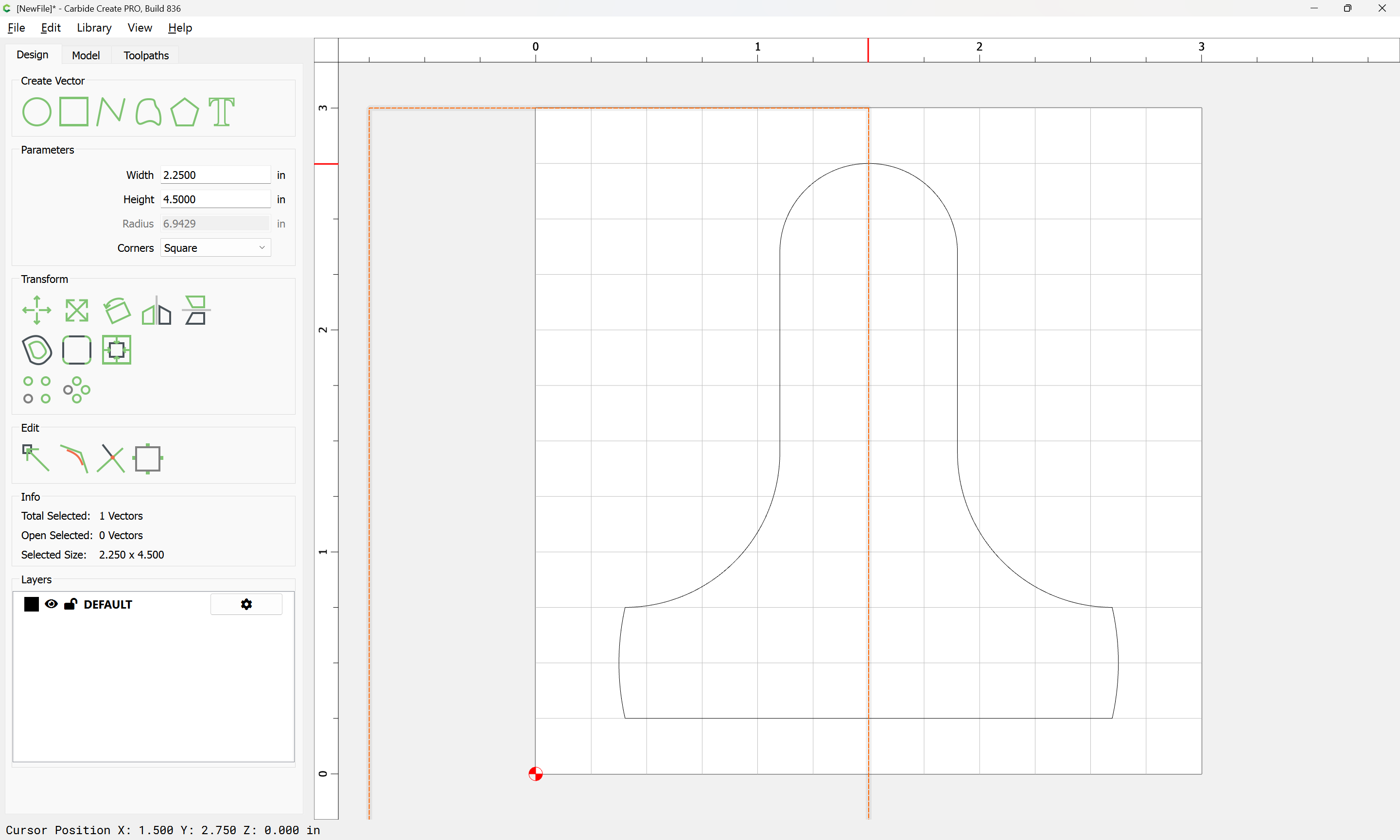The height and width of the screenshot is (840, 1400).
Task: Toggle DEFAULT layer visibility eye
Action: pos(51,604)
